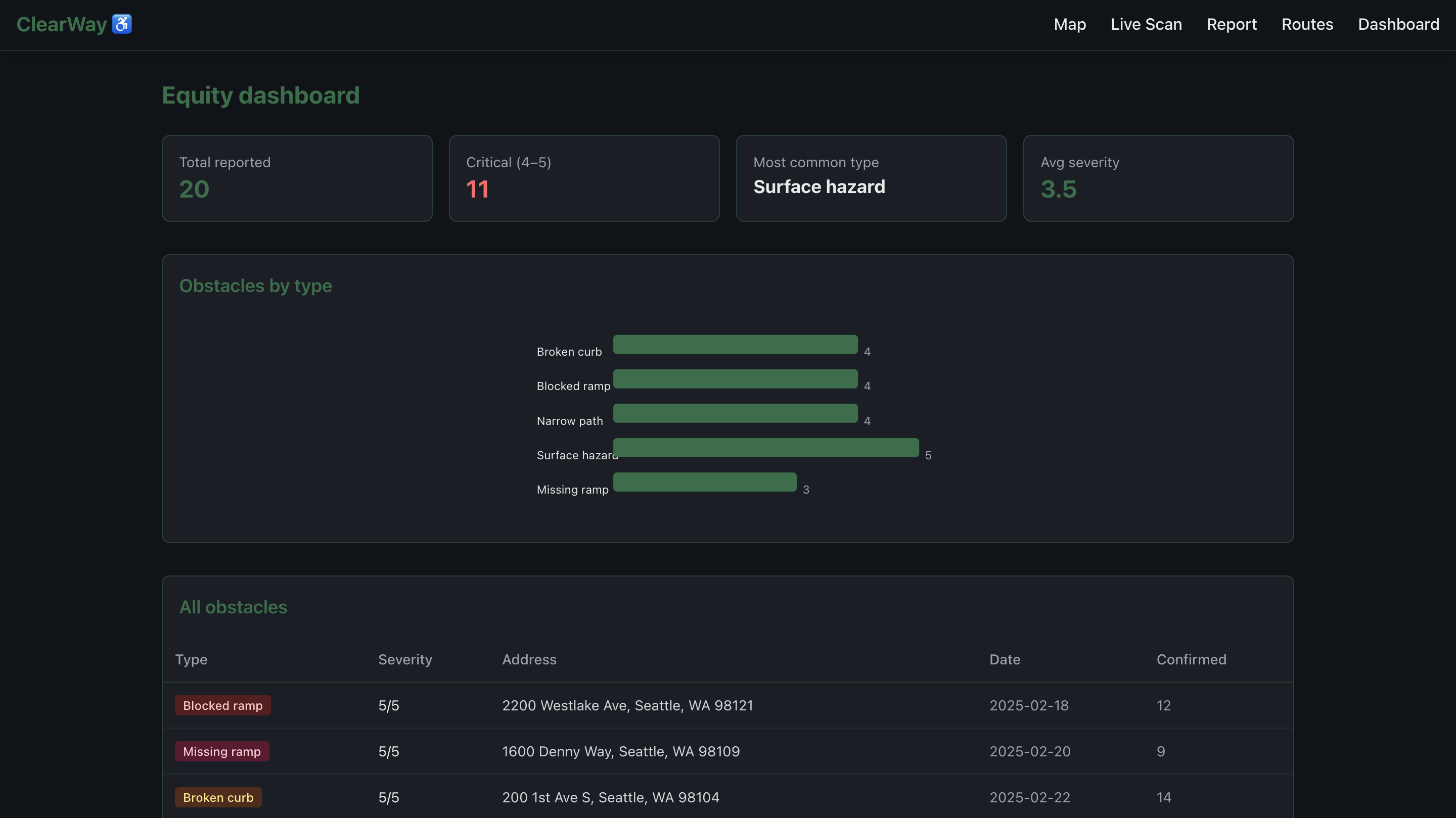Click the Critical (4–5) count card

583,178
